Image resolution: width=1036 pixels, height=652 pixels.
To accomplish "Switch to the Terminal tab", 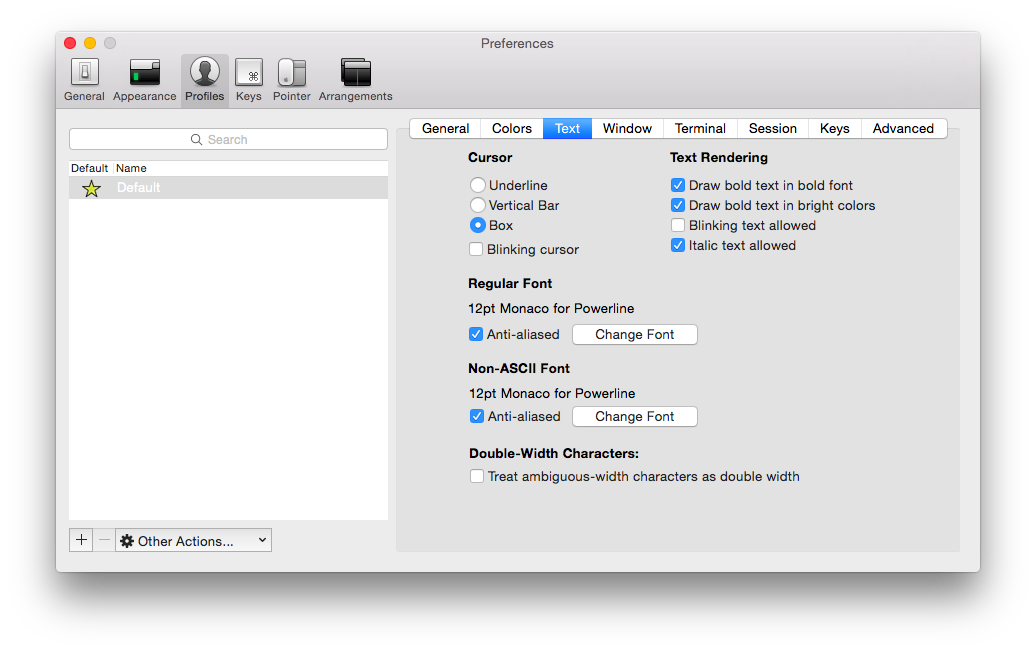I will 700,128.
